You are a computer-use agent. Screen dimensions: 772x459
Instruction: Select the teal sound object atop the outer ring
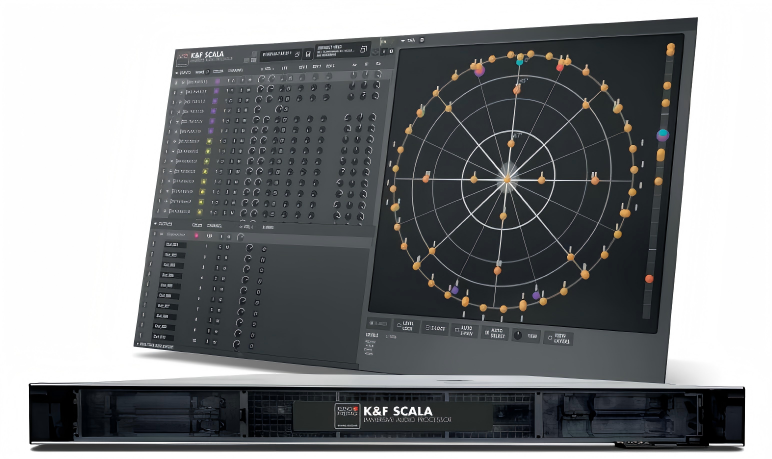click(x=520, y=61)
